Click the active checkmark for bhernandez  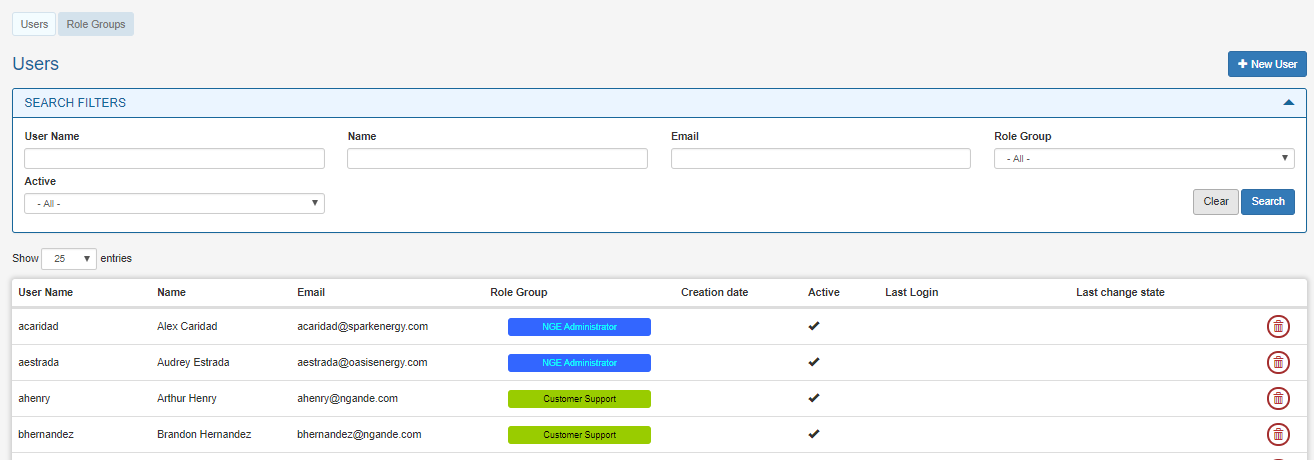pyautogui.click(x=814, y=434)
